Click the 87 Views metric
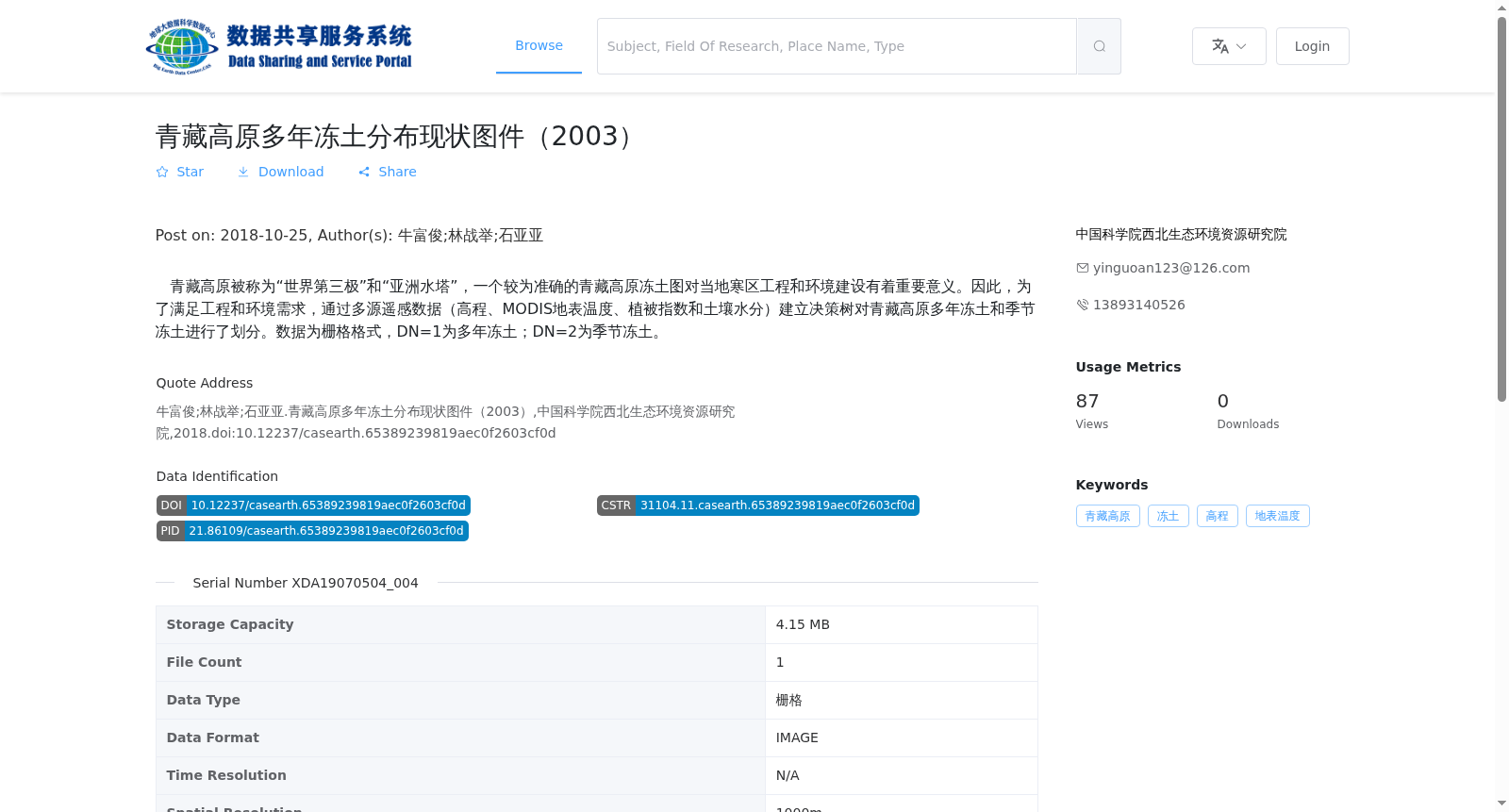Screen dimensions: 1509x812 1092,411
